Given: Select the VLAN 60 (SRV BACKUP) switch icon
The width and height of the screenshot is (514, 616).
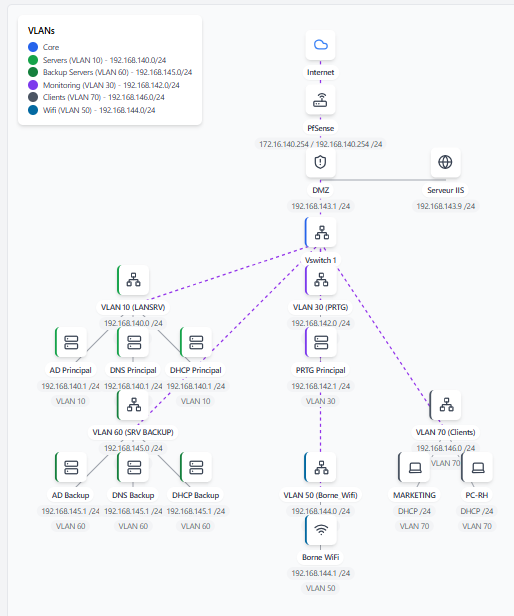Looking at the screenshot, I should click(133, 405).
